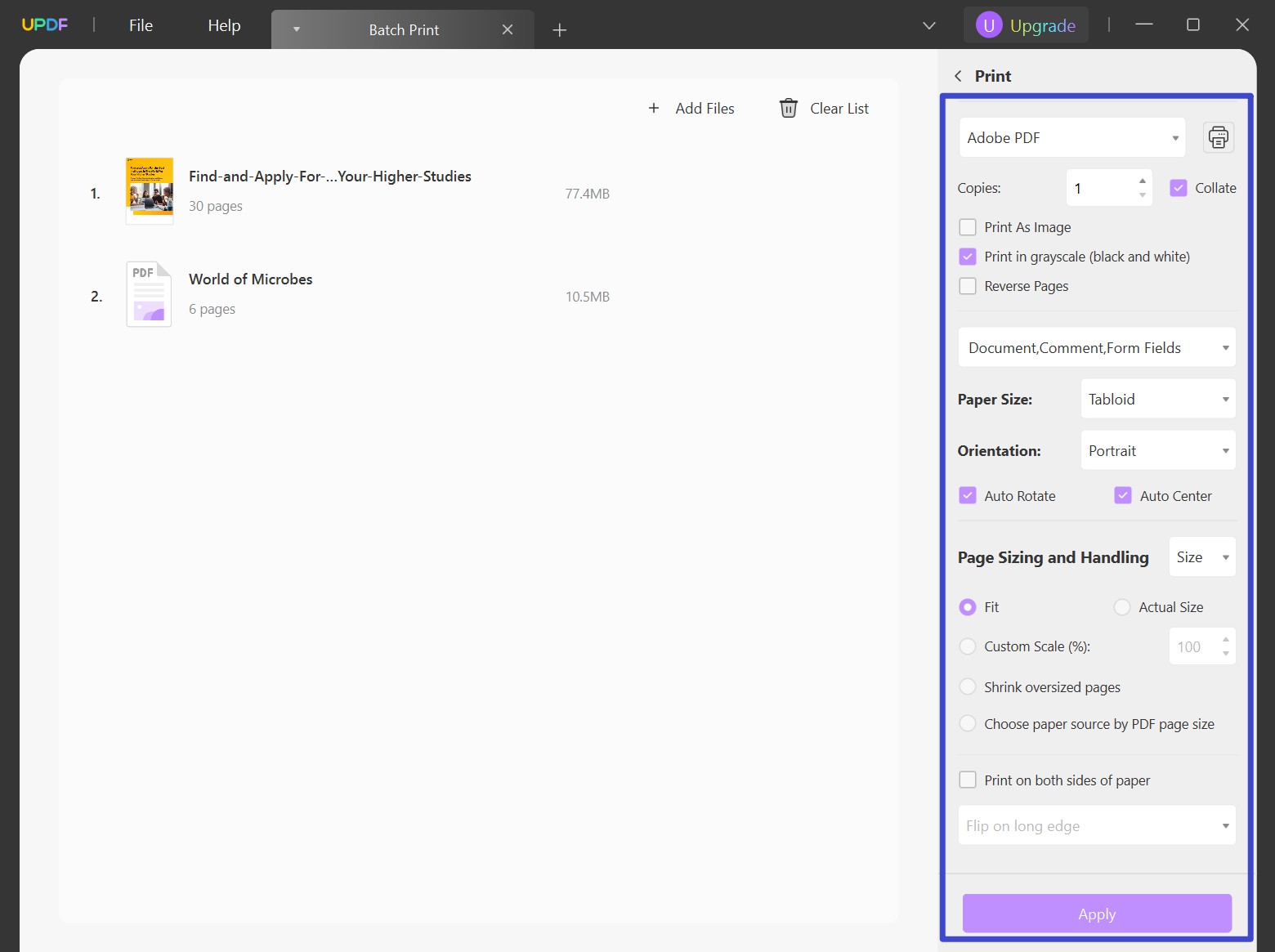Open the File menu
Viewport: 1275px width, 952px height.
click(x=140, y=25)
